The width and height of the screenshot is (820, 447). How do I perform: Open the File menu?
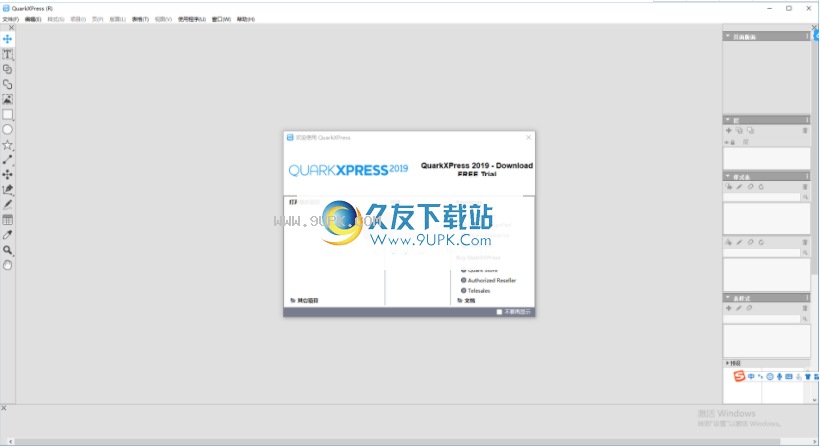click(x=10, y=19)
